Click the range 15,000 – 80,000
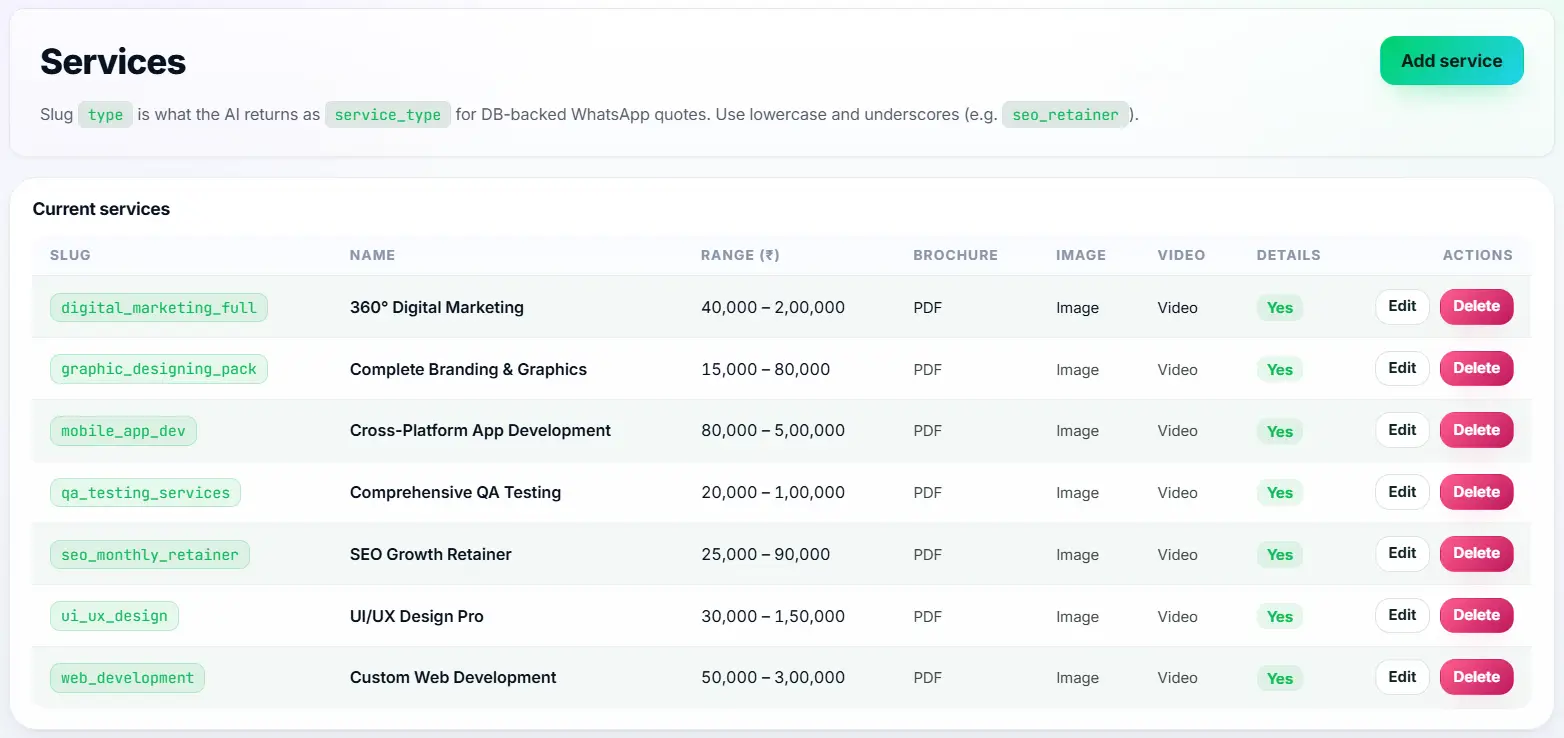Image resolution: width=1564 pixels, height=738 pixels. click(x=766, y=369)
